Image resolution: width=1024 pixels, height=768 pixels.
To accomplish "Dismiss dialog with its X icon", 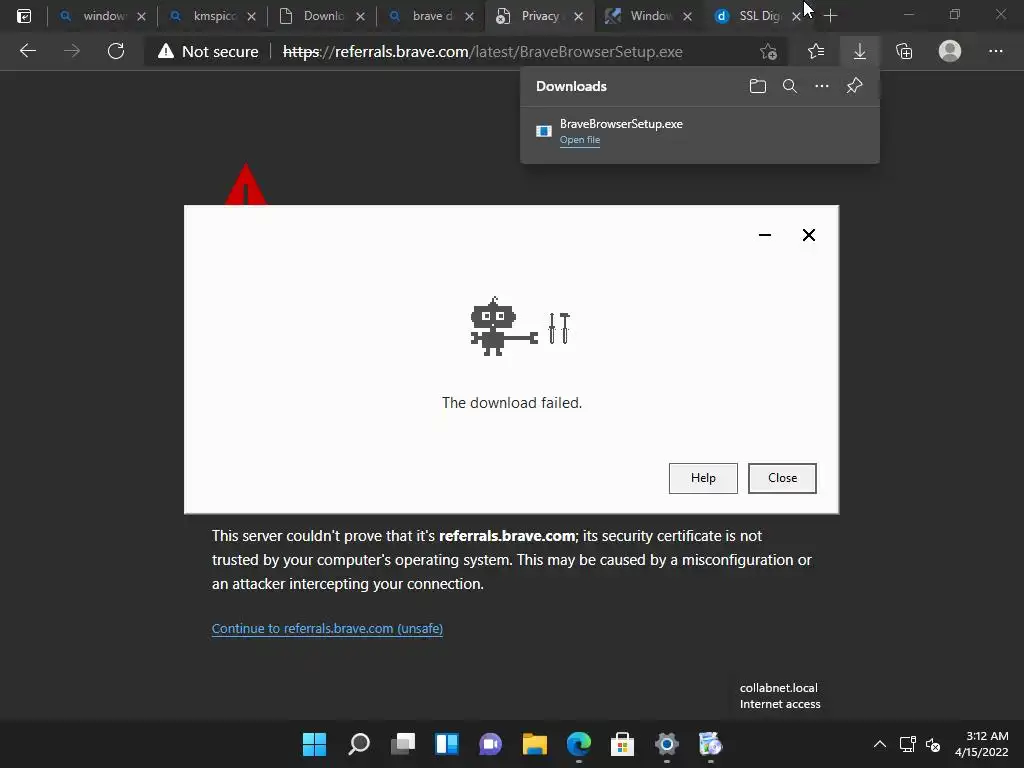I will point(808,235).
